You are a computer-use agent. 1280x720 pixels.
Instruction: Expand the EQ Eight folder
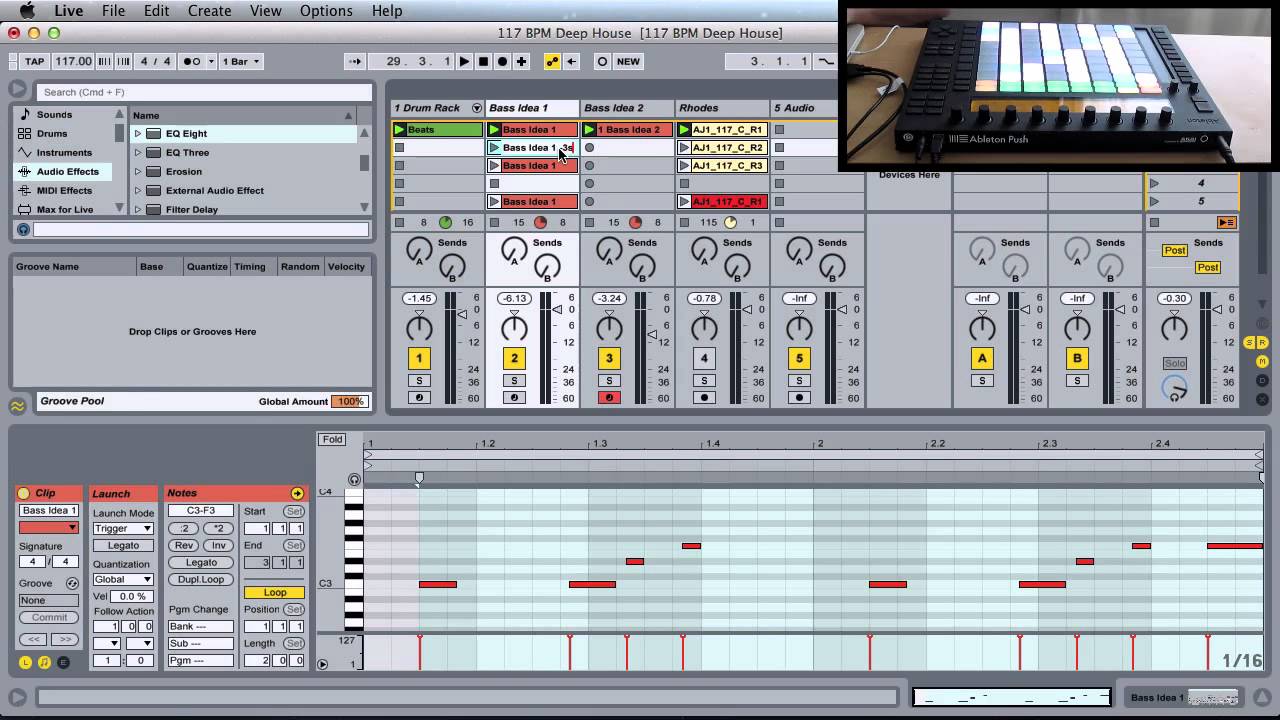pos(138,133)
